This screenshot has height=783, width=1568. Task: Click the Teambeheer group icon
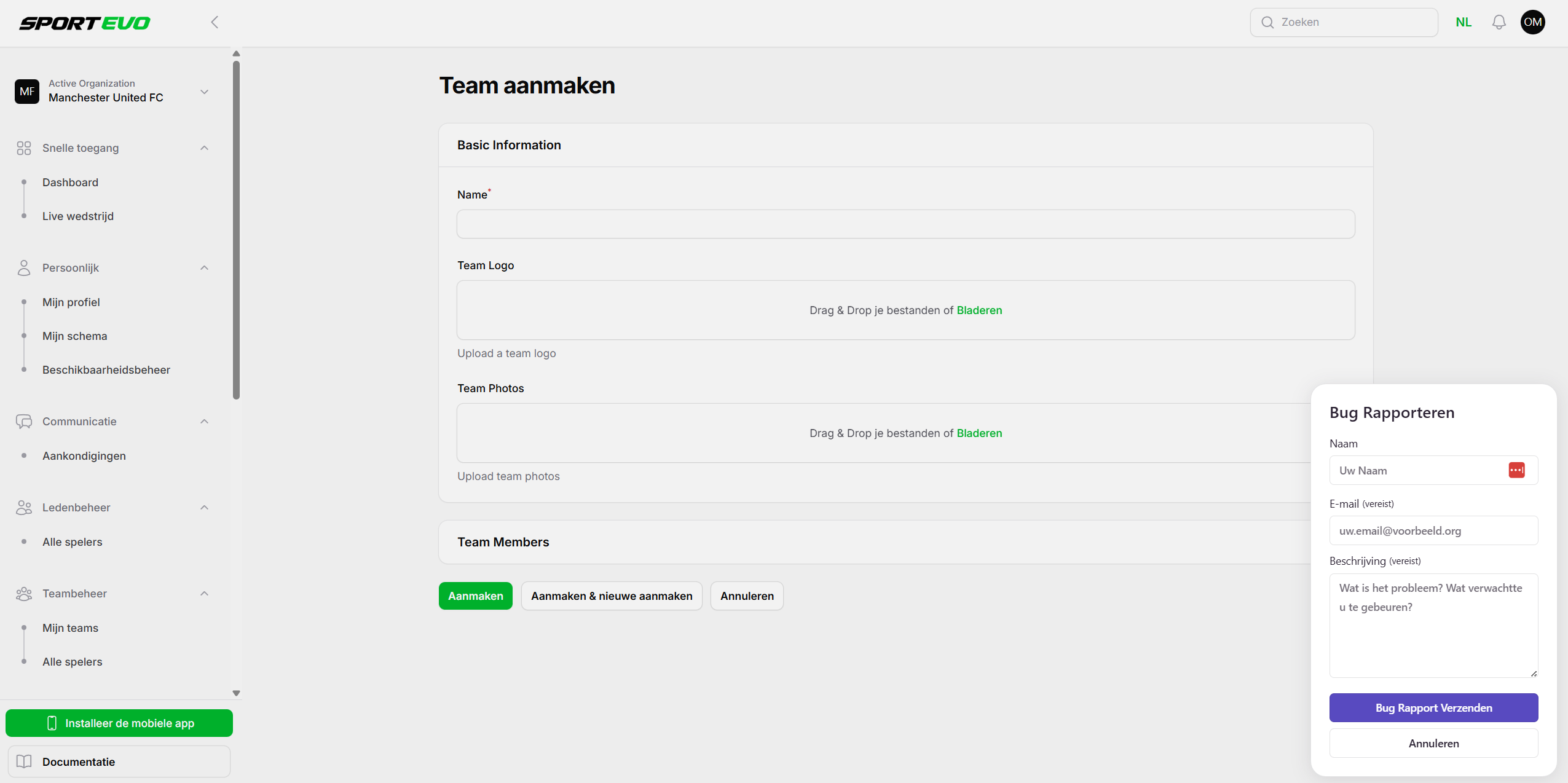pos(24,594)
